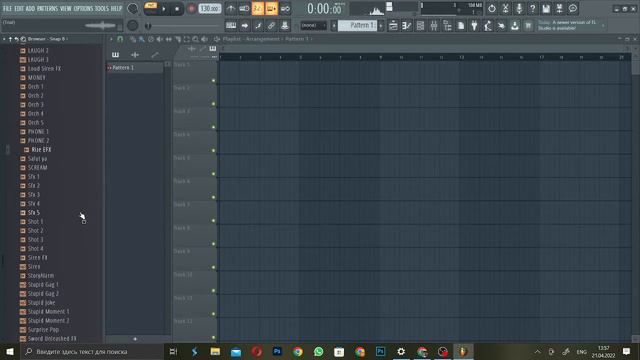Open the TOOLS menu
640x360 pixels.
point(102,9)
